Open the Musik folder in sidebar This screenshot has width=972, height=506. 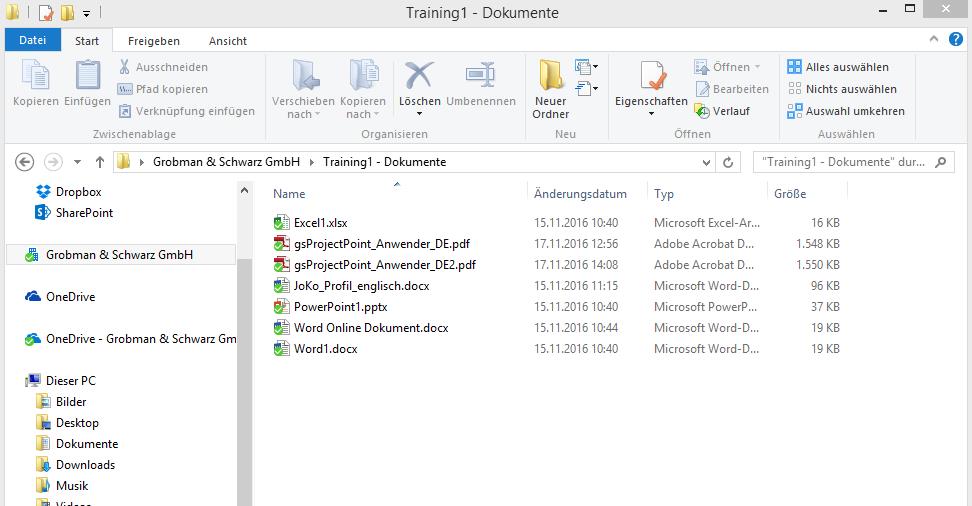(x=62, y=486)
